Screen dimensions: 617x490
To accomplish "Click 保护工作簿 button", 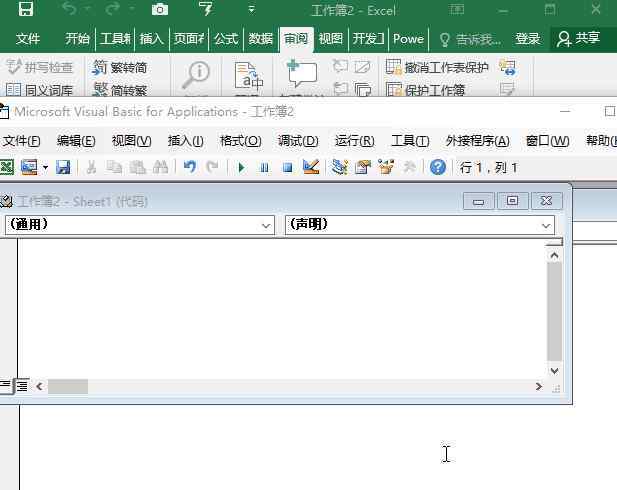I will 426,90.
